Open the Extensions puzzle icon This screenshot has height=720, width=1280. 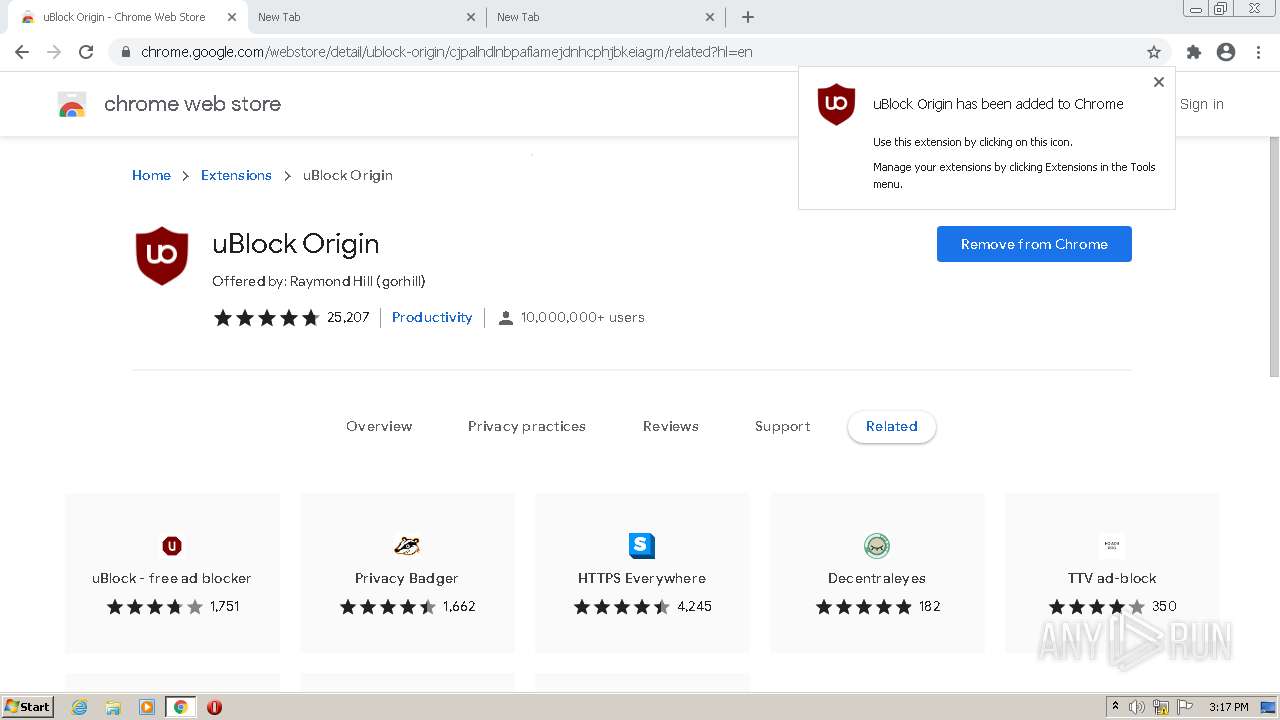coord(1194,52)
